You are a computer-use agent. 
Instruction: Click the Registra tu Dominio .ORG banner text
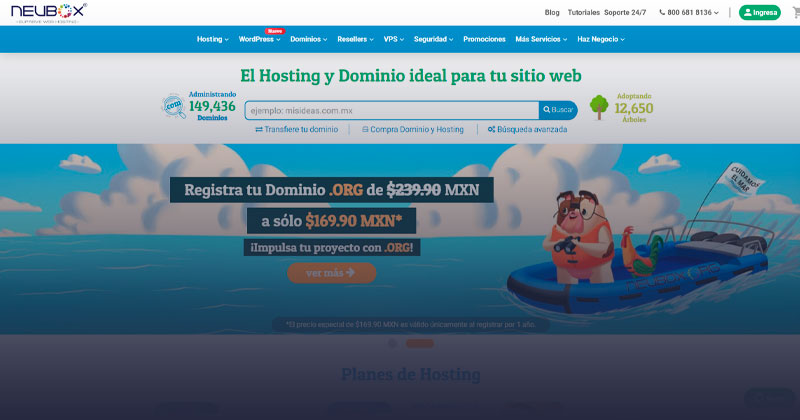tap(332, 190)
